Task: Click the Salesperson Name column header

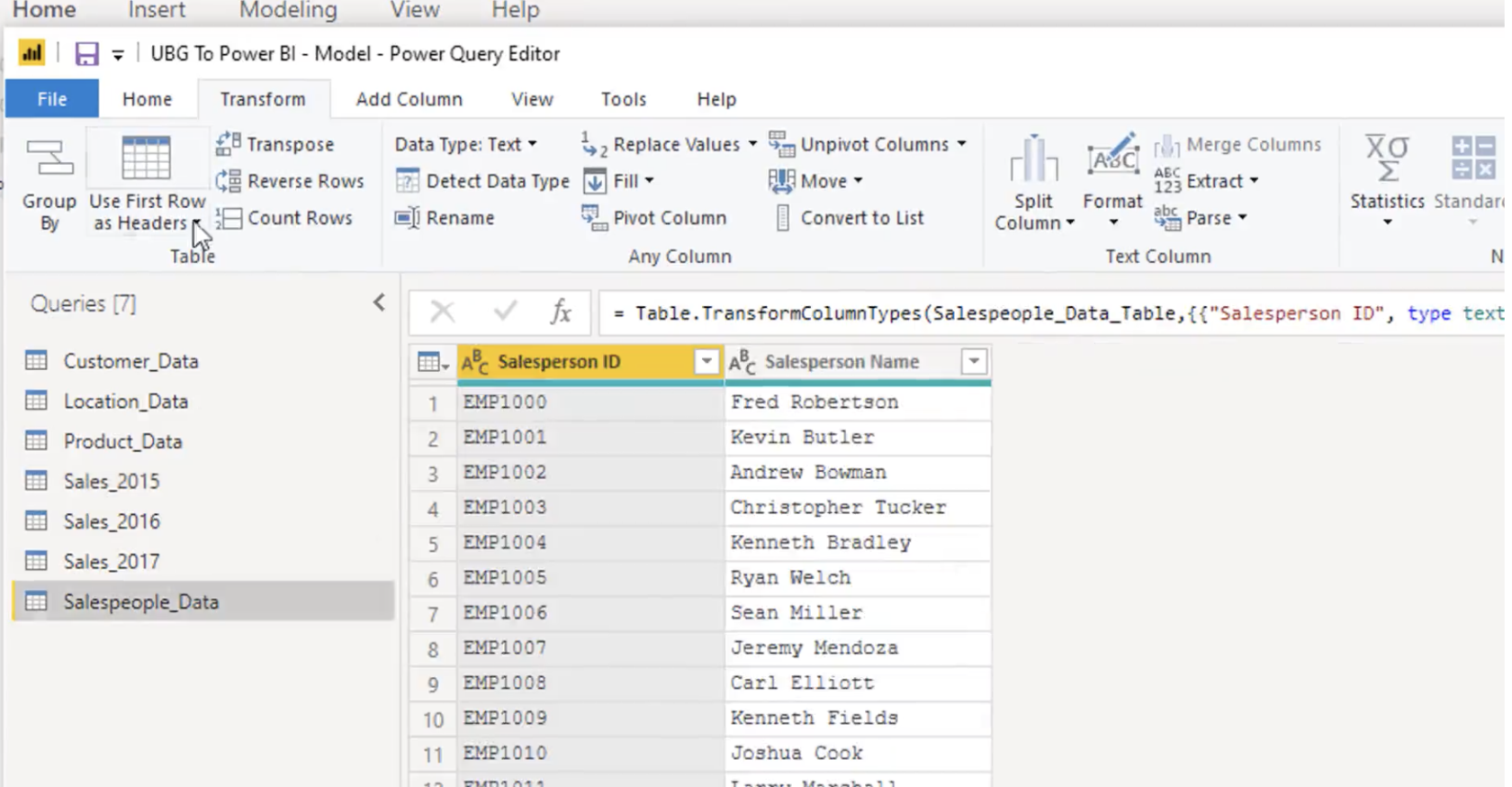Action: pyautogui.click(x=858, y=362)
